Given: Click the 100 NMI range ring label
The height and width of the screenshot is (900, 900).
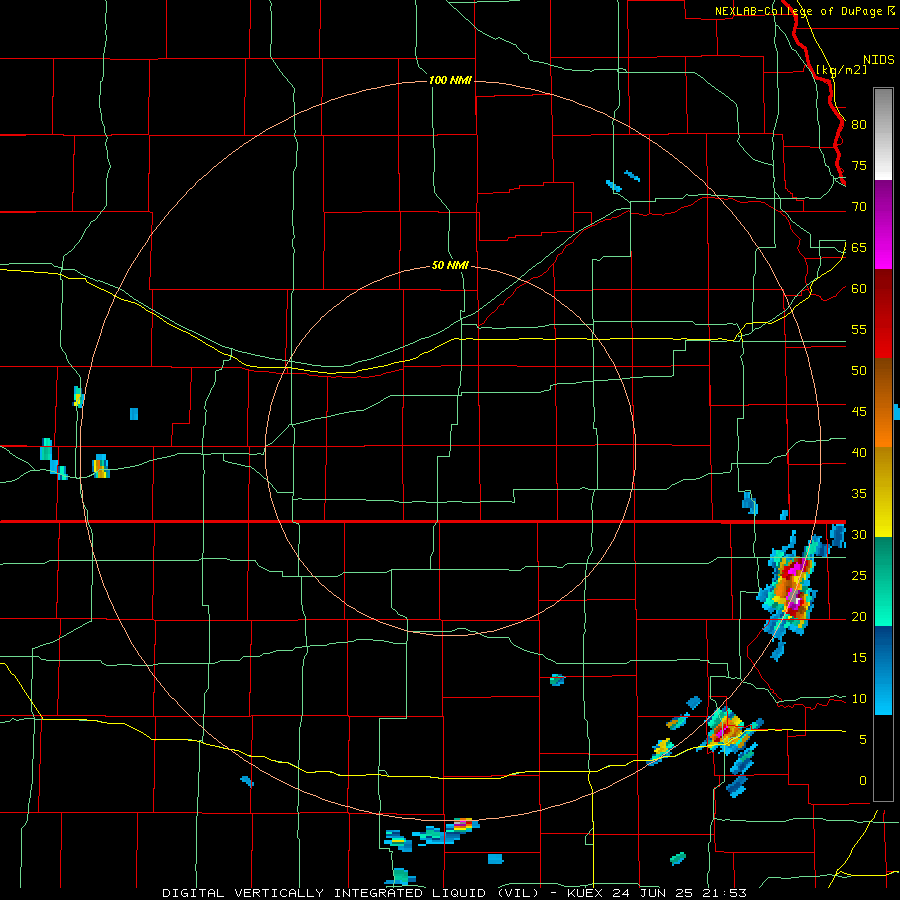Looking at the screenshot, I should [x=450, y=80].
